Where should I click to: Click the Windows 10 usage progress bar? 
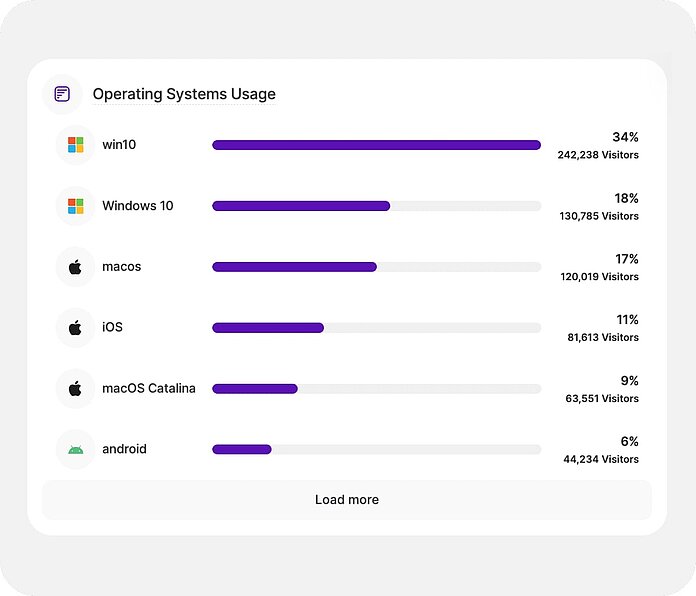click(x=376, y=206)
